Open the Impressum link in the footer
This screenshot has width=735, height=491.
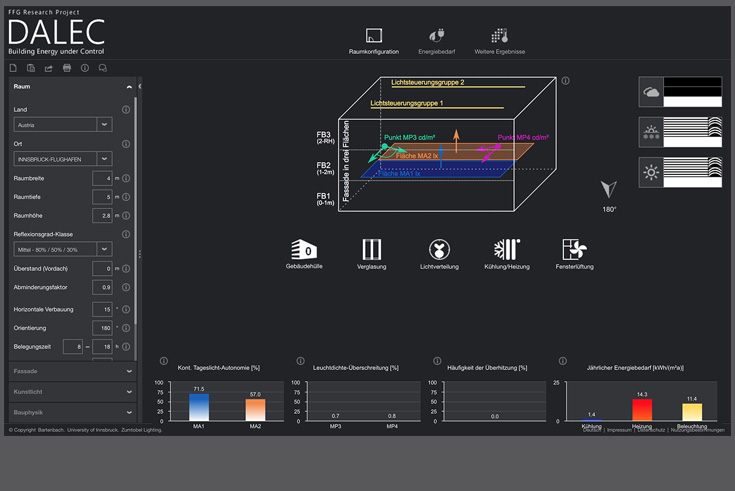[618, 430]
